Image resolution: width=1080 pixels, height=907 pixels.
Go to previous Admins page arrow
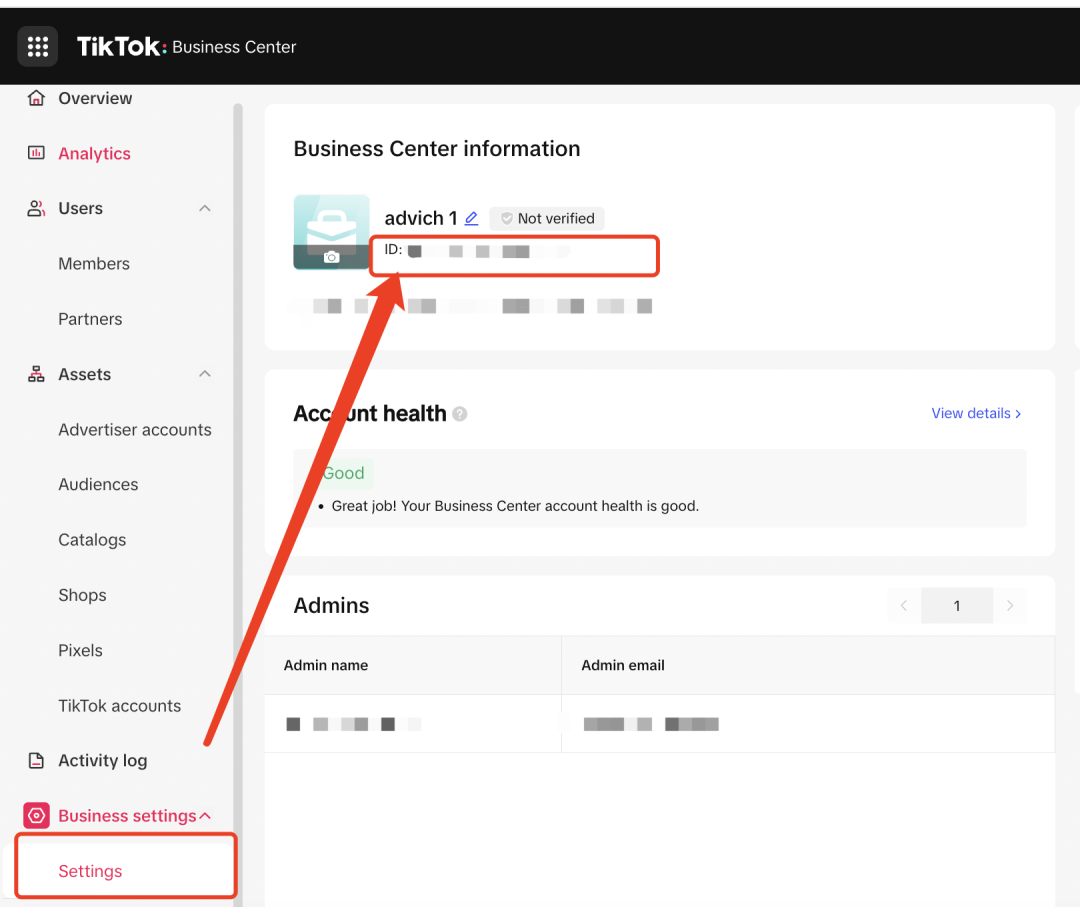[x=904, y=605]
